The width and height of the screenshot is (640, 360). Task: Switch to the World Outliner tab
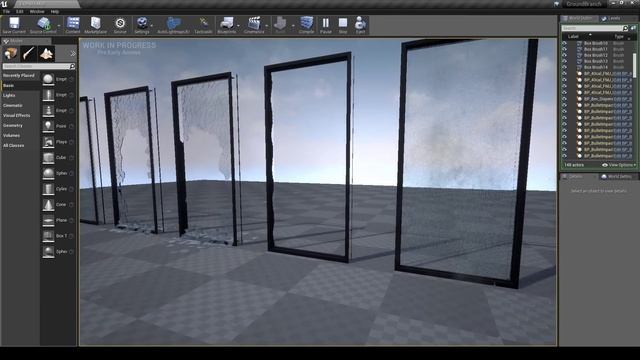tap(580, 18)
